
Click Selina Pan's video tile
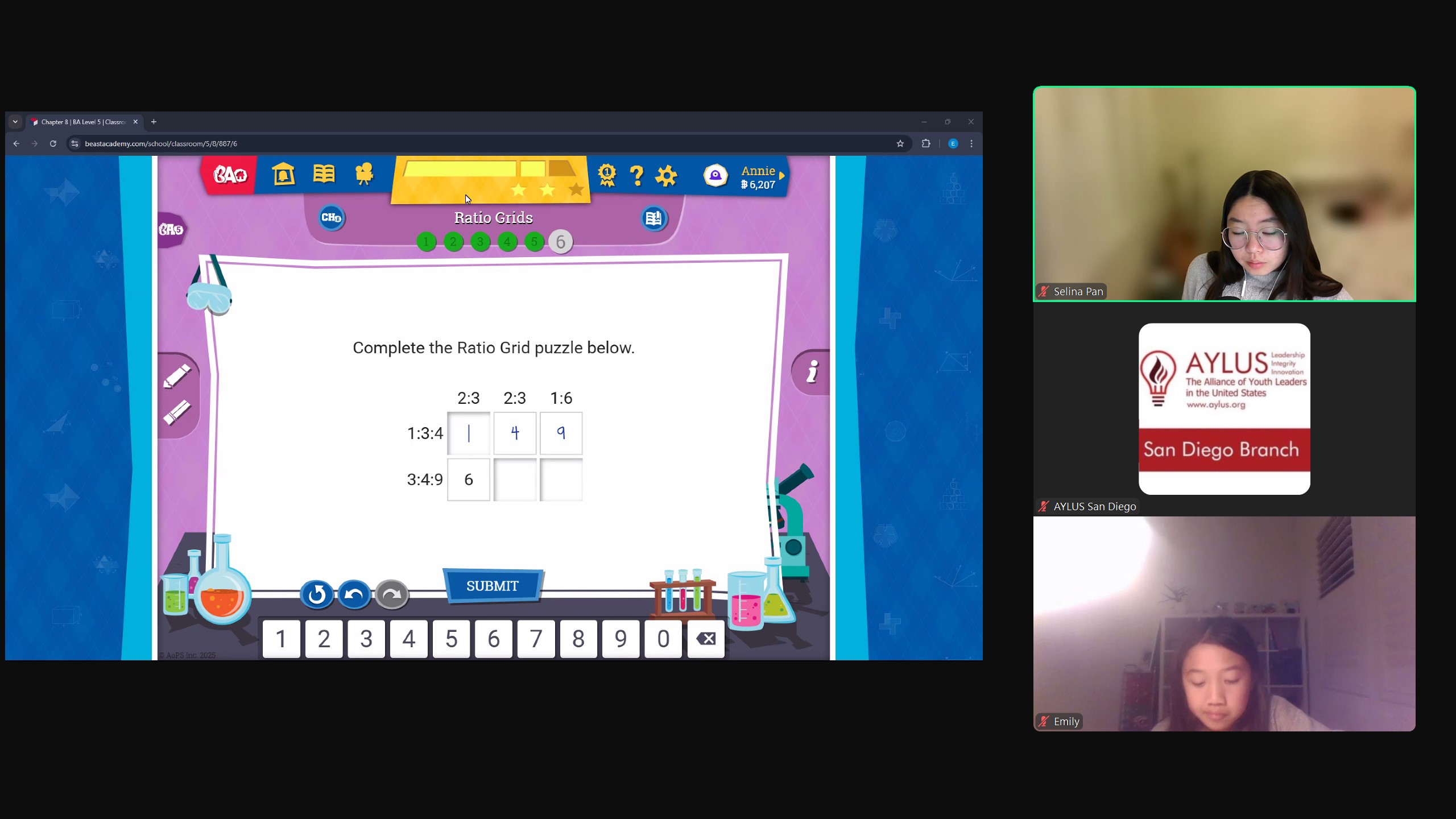[x=1225, y=194]
